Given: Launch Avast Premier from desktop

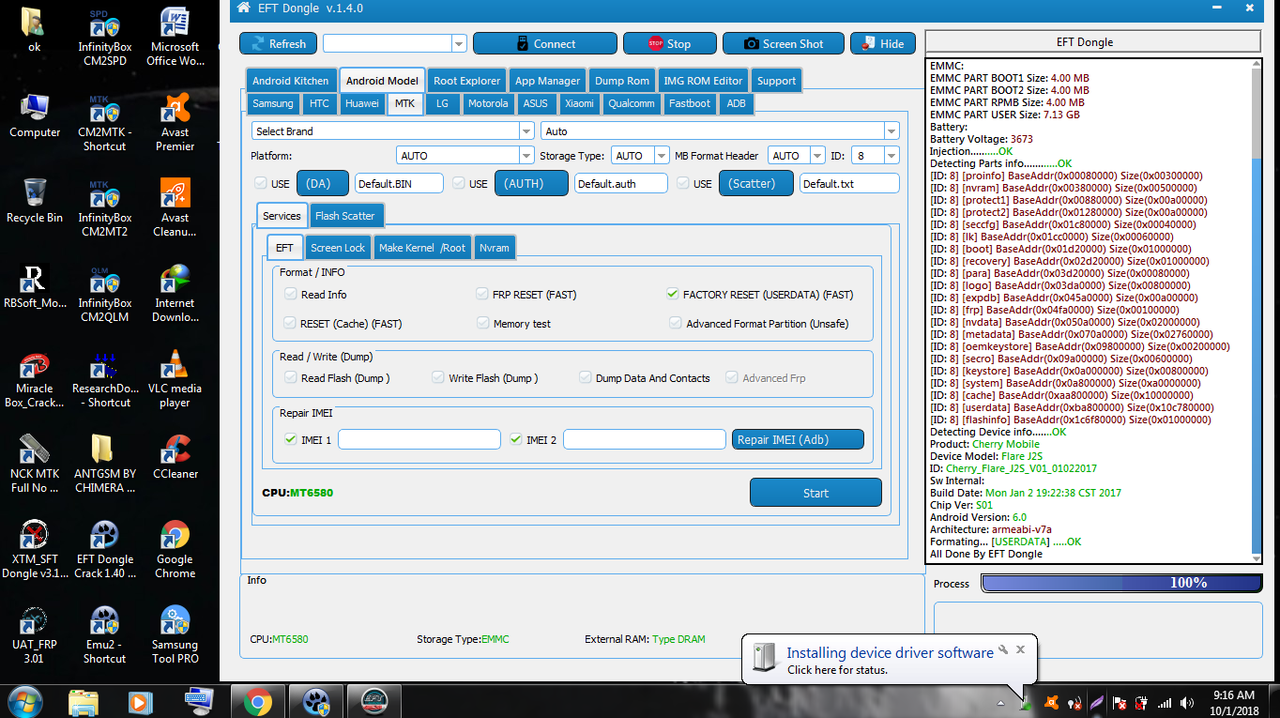Looking at the screenshot, I should point(175,123).
